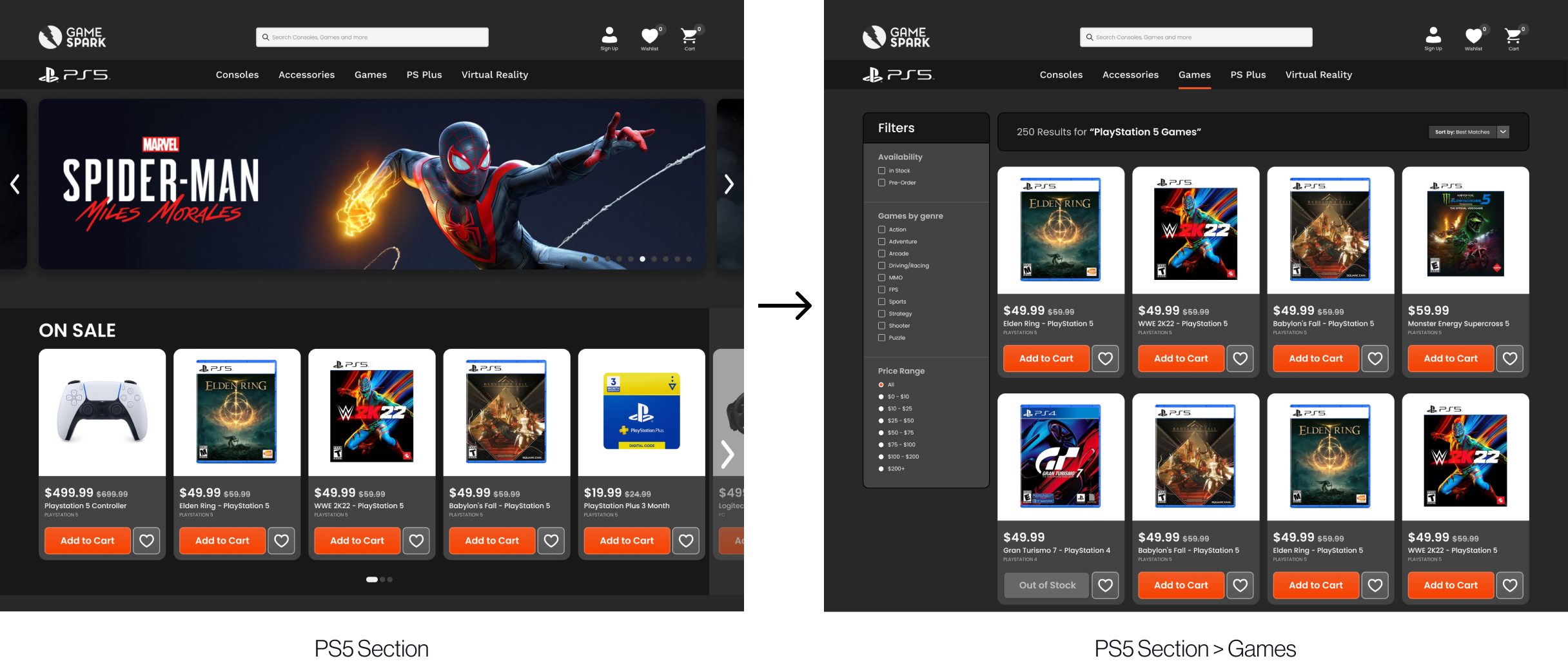Viewport: 1568px width, 663px height.
Task: Wishlist heart for WWE 2K22 top row results
Action: pyautogui.click(x=1240, y=359)
